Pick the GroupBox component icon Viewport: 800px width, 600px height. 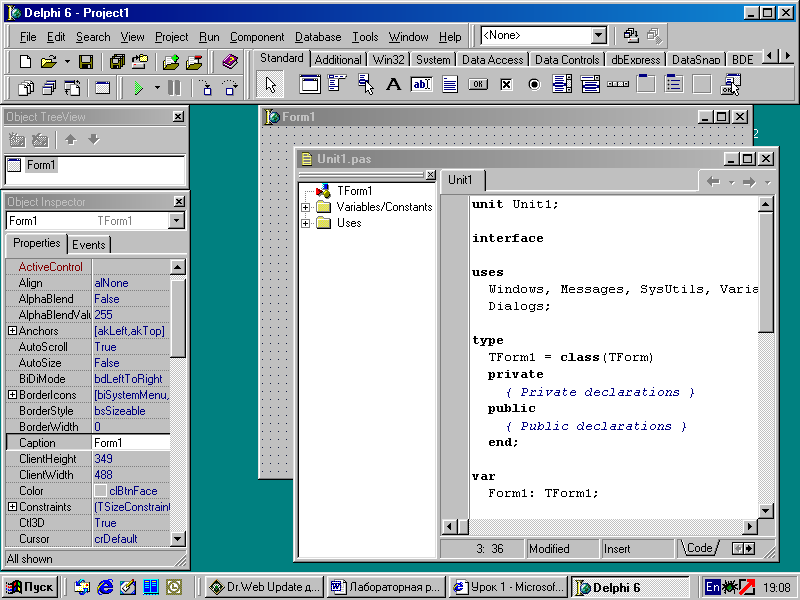(646, 84)
